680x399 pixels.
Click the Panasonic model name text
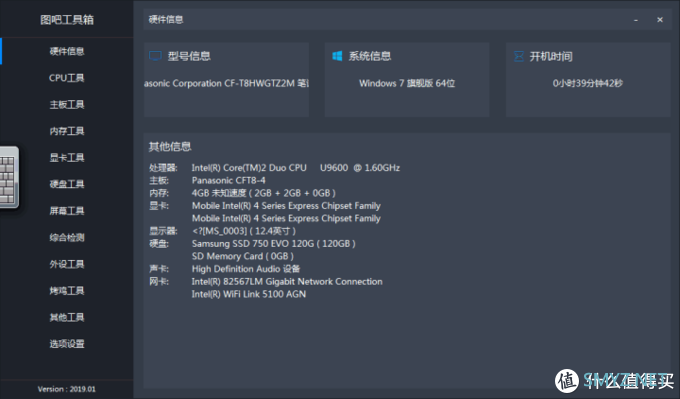pos(226,83)
